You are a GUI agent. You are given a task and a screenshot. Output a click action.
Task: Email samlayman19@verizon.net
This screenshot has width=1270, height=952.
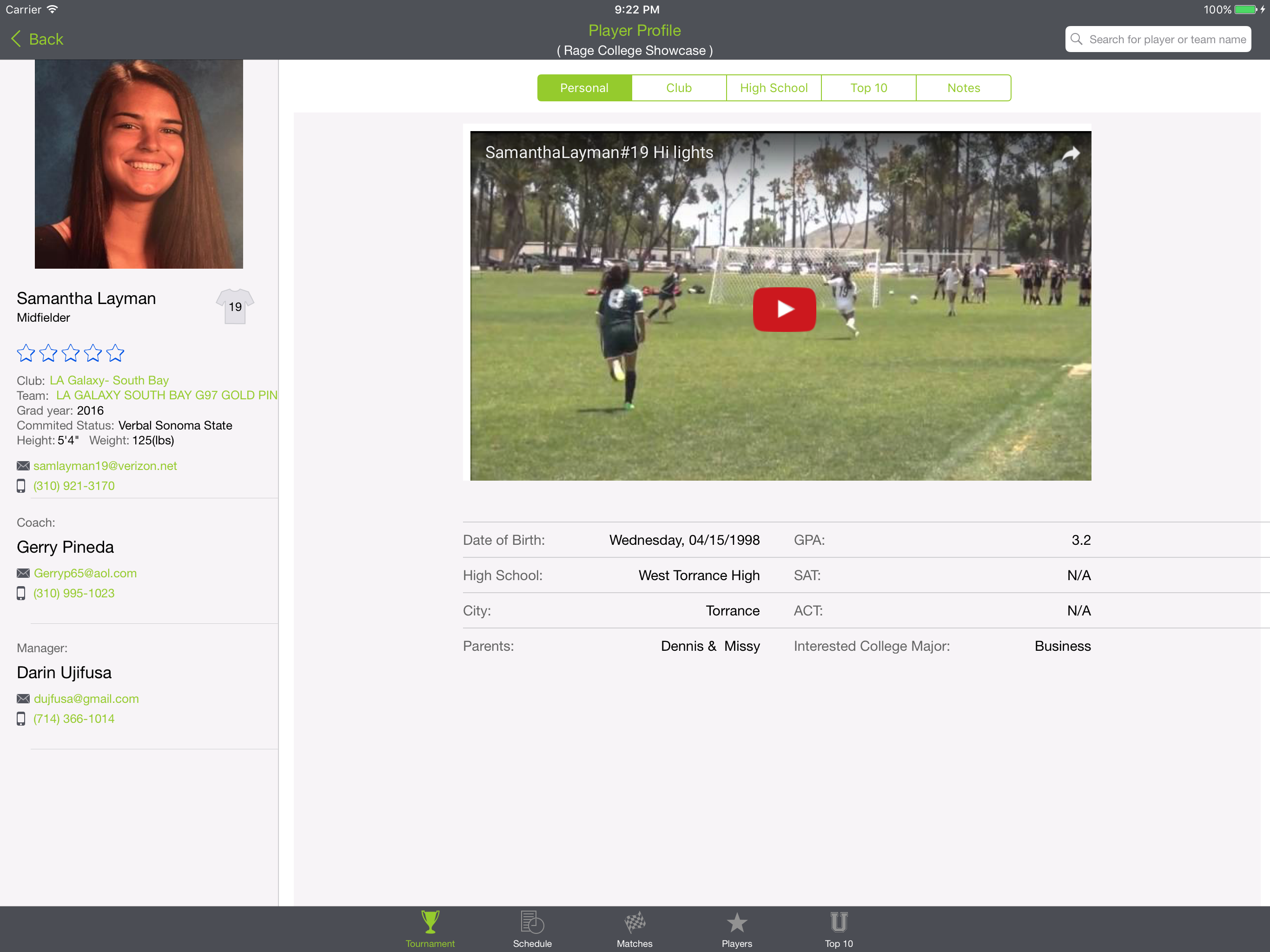point(105,466)
